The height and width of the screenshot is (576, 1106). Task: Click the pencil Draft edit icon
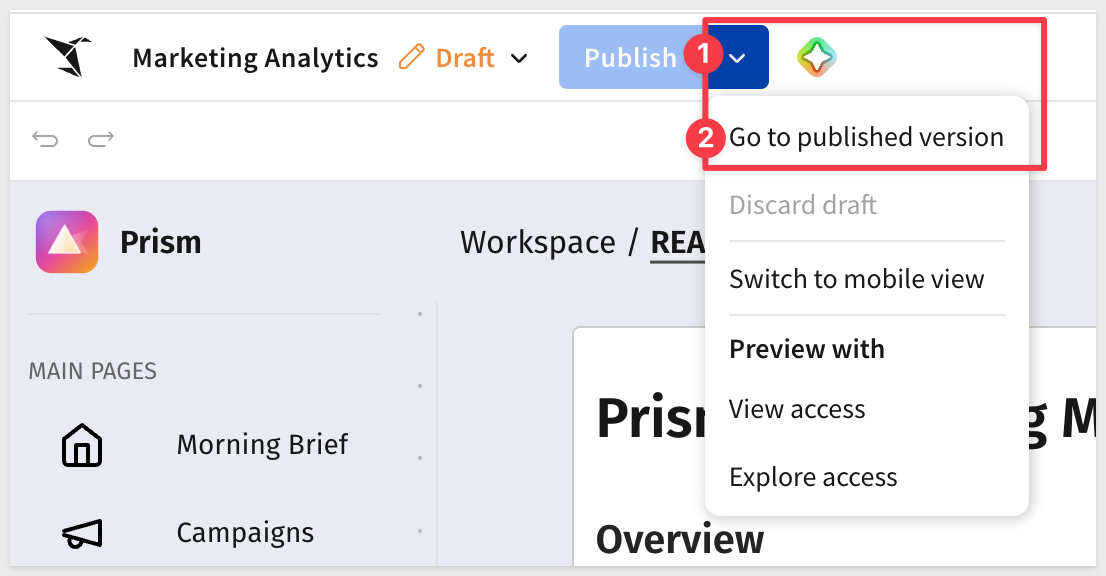(412, 57)
